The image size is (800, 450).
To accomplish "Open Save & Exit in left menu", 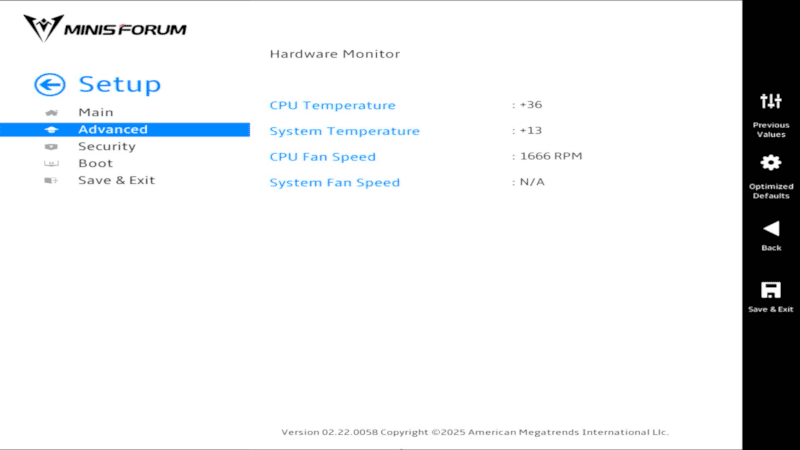I will tap(116, 181).
